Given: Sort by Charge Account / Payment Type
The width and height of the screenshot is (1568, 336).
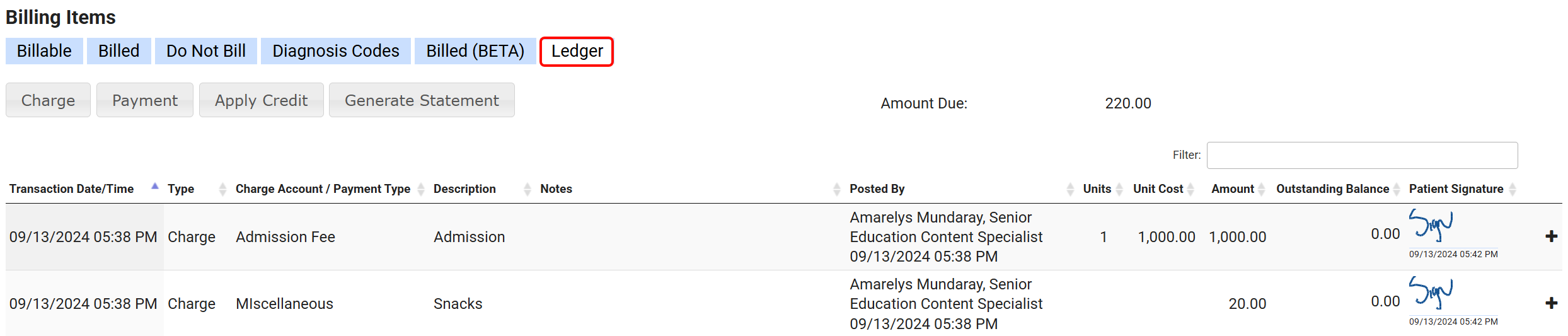Looking at the screenshot, I should (421, 189).
